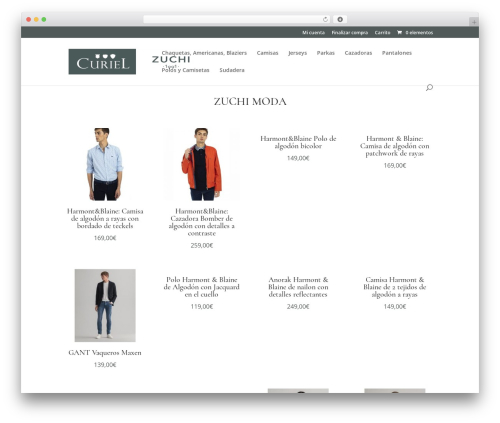Image resolution: width=500 pixels, height=423 pixels.
Task: Select the Parkas menu item
Action: coord(326,53)
